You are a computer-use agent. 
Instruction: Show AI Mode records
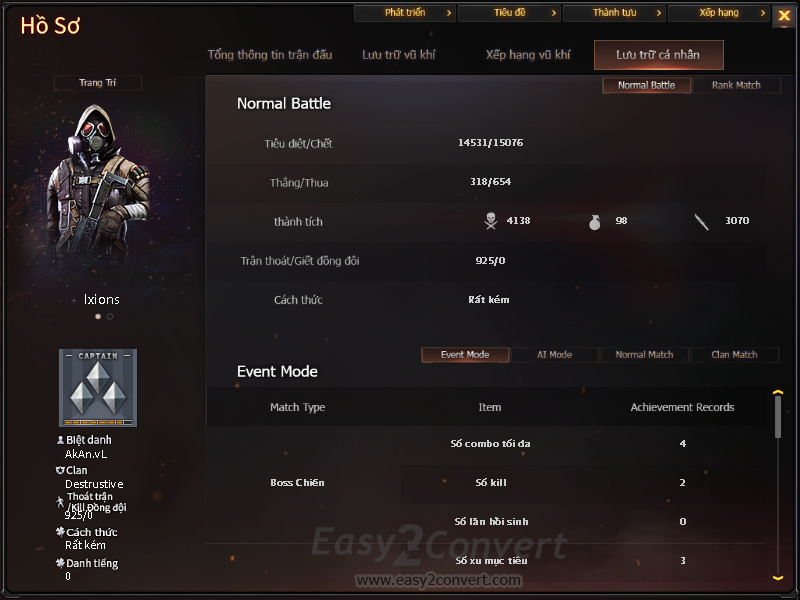pos(554,355)
